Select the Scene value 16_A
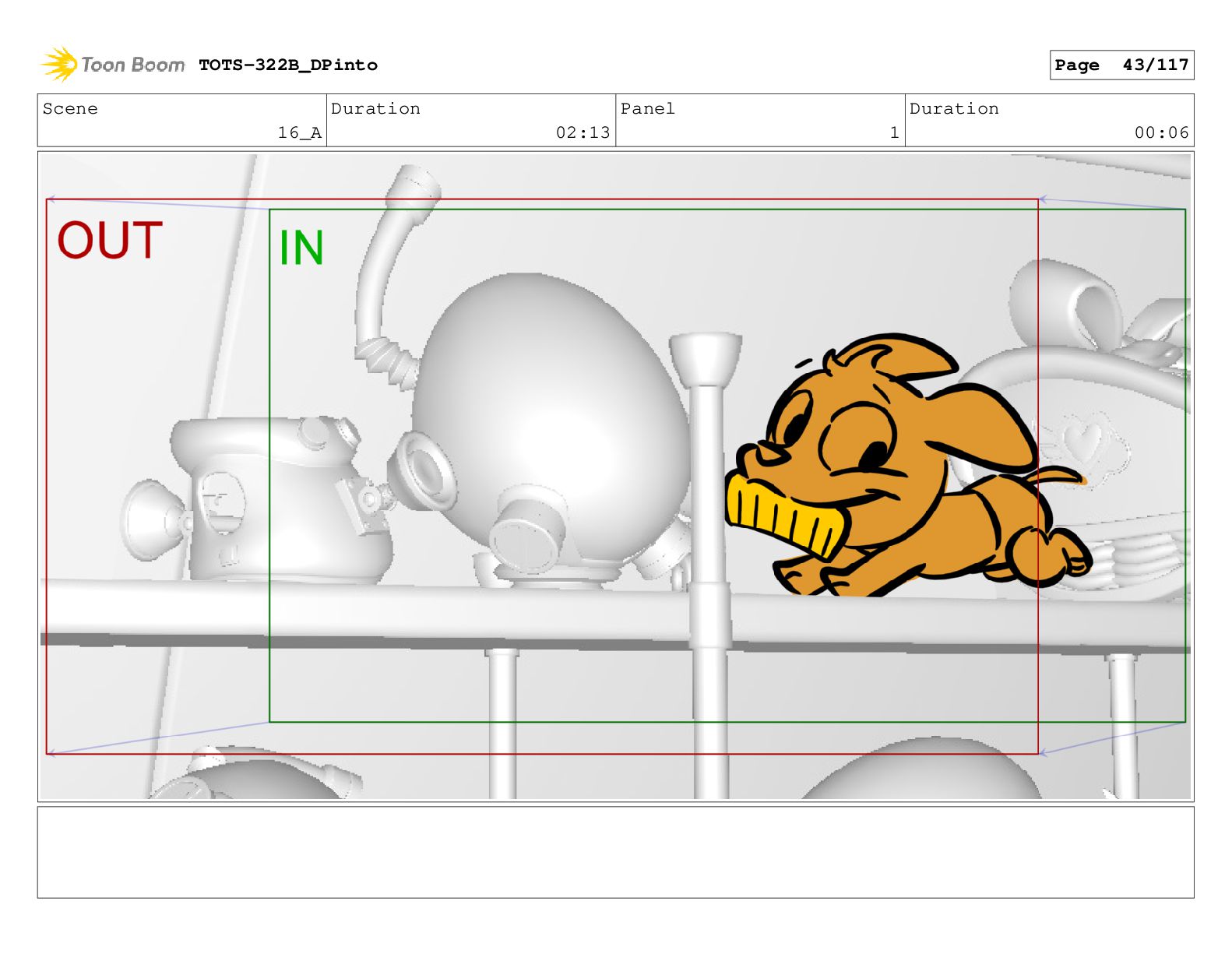 pos(300,133)
